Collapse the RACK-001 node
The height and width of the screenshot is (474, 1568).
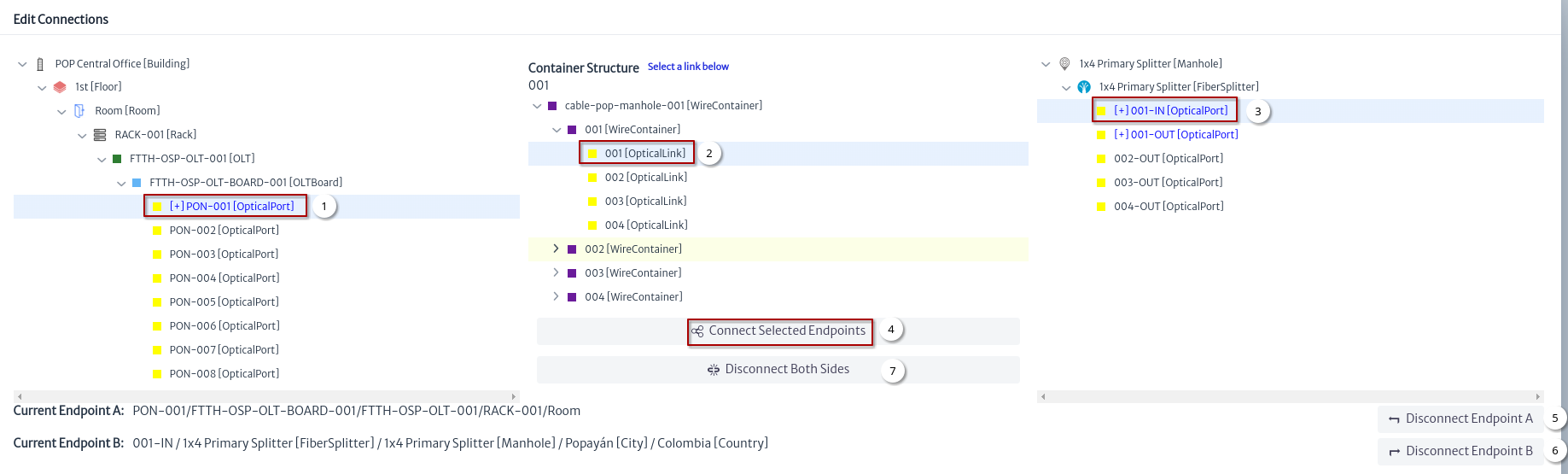click(82, 136)
